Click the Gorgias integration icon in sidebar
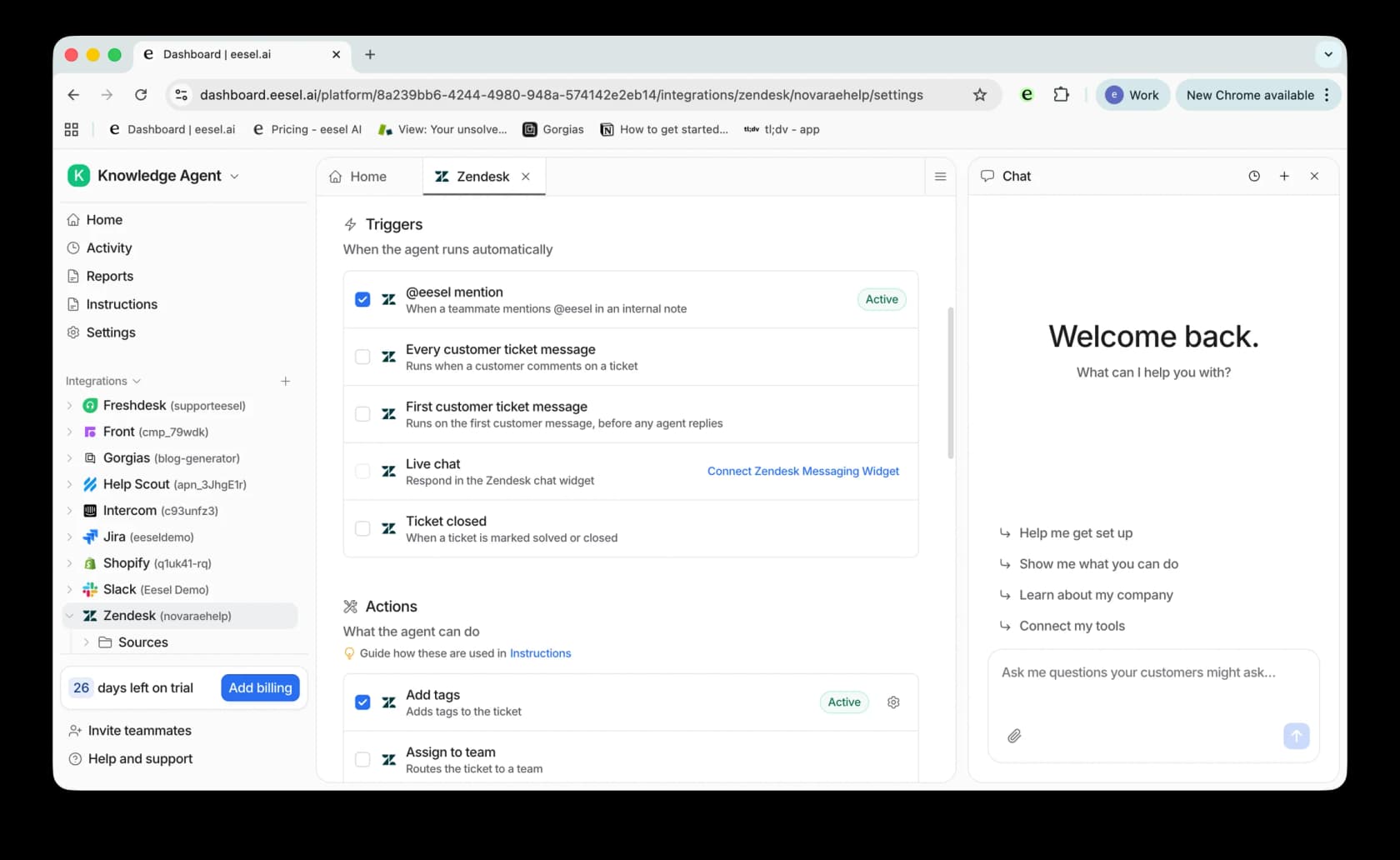Image resolution: width=1400 pixels, height=860 pixels. click(x=90, y=458)
